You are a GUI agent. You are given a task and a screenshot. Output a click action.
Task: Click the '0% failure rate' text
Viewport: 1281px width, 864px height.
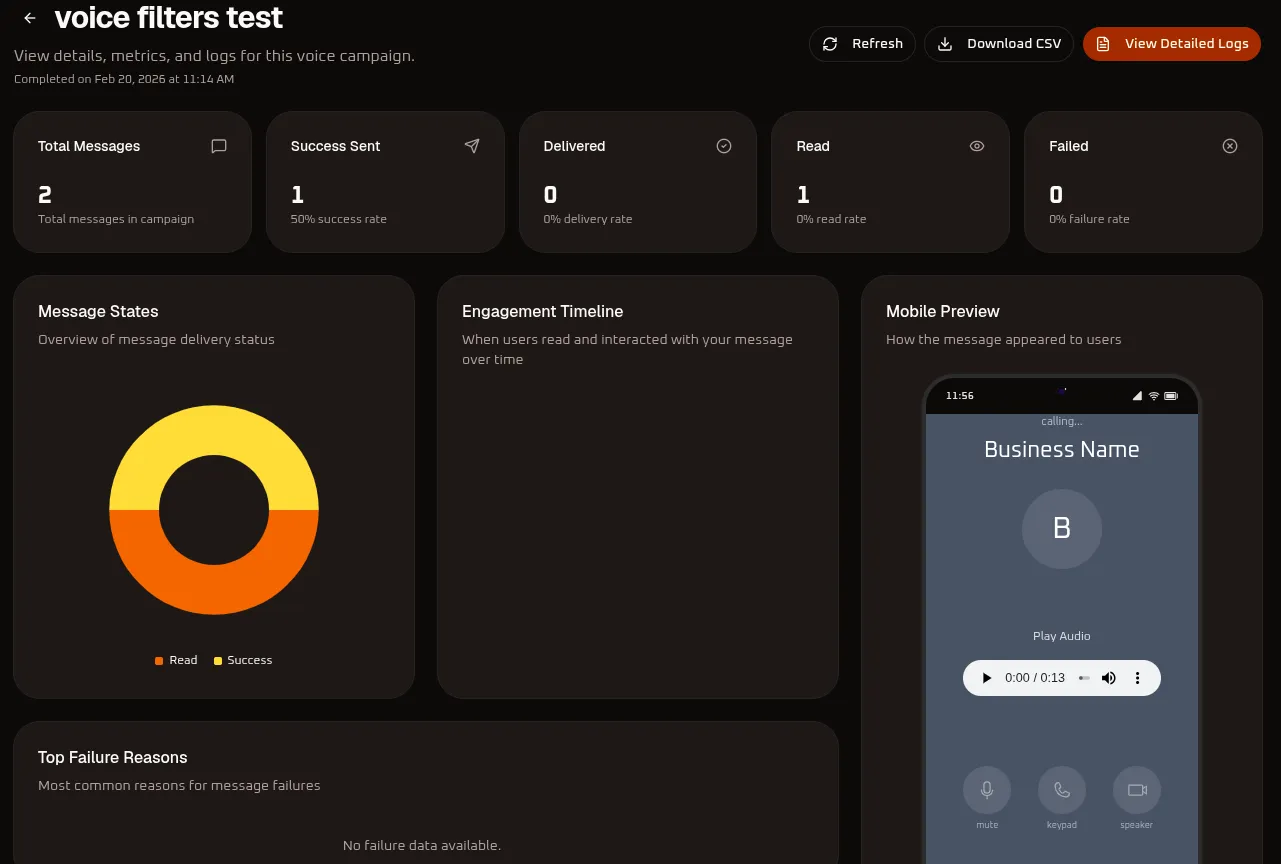tap(1089, 219)
